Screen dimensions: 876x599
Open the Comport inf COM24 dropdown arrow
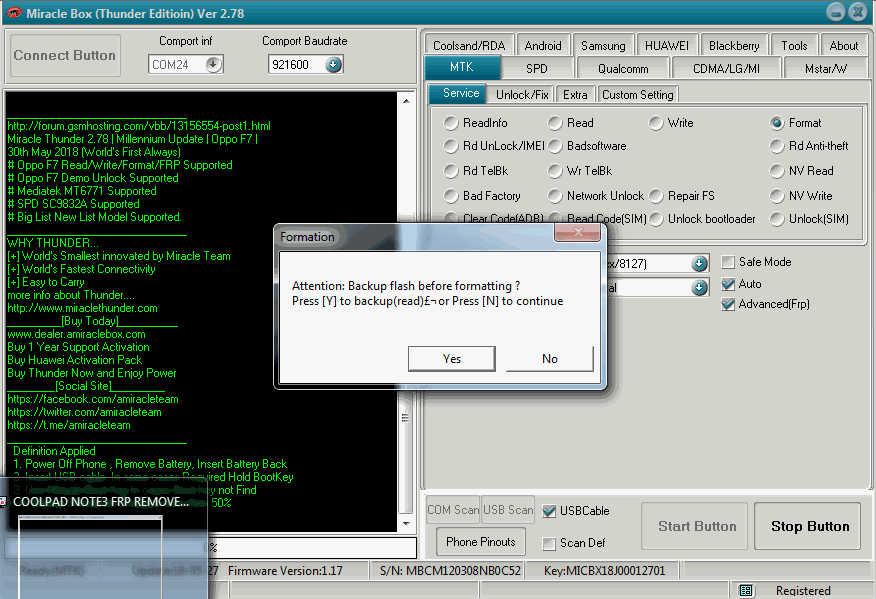[213, 65]
